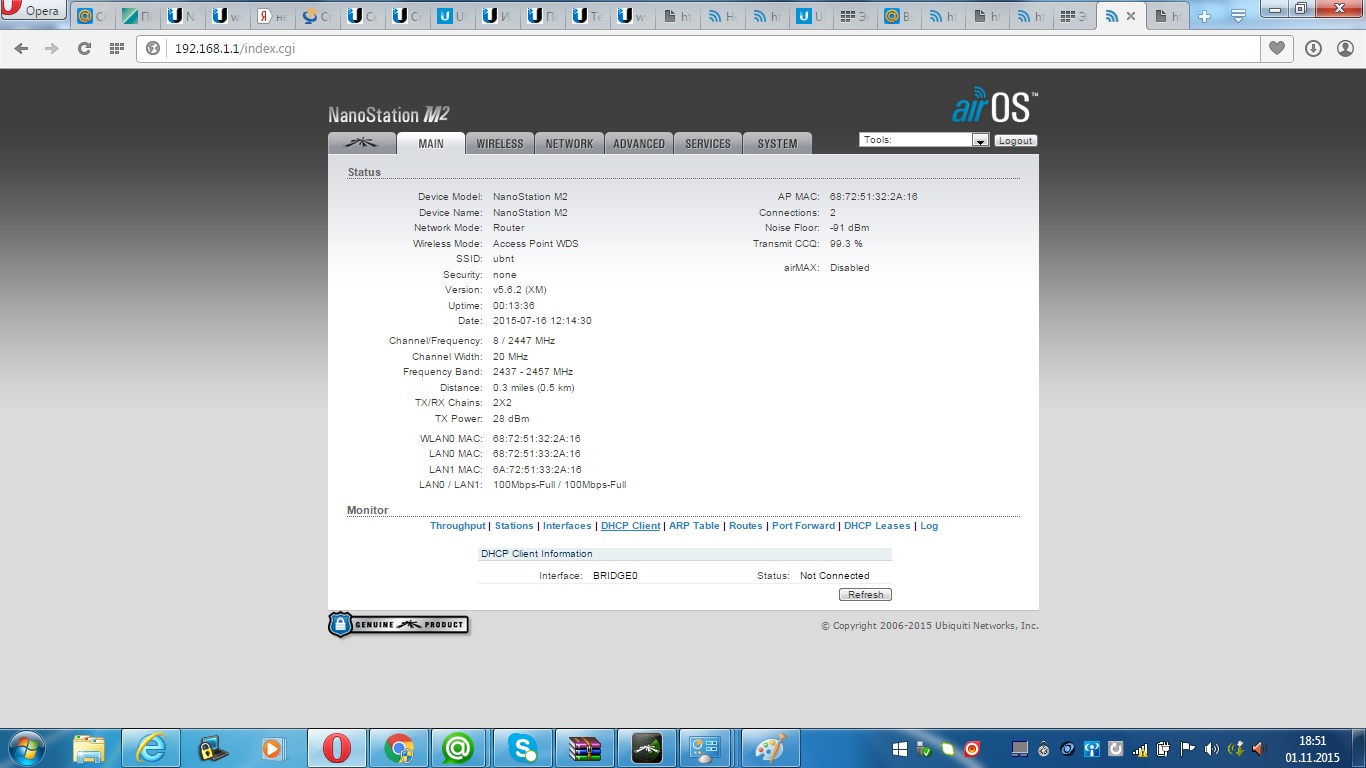Click the browser forward arrow

coord(52,48)
